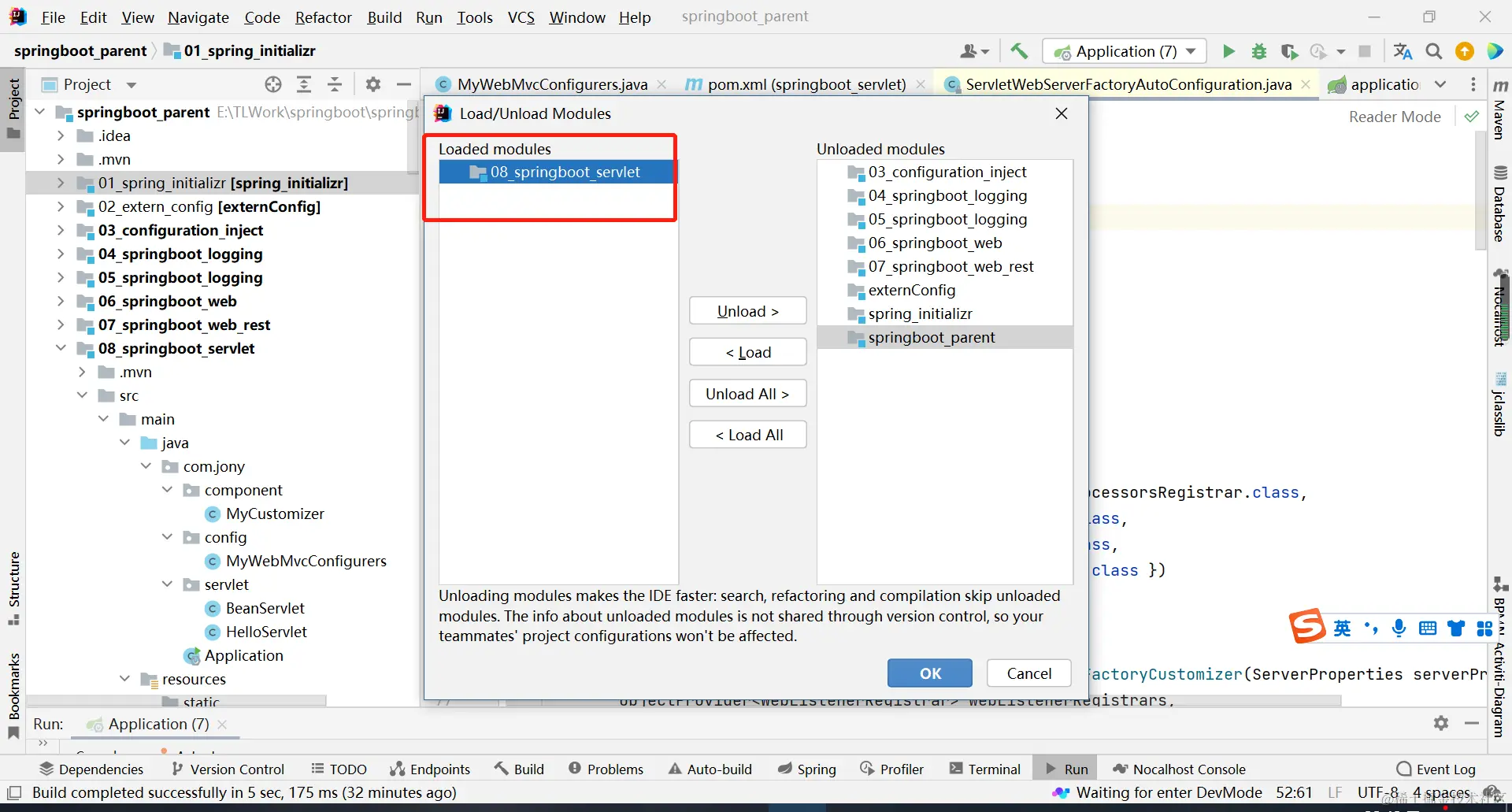Open editor tabs more options menu
Viewport: 1512px width, 812px height.
click(x=1473, y=84)
